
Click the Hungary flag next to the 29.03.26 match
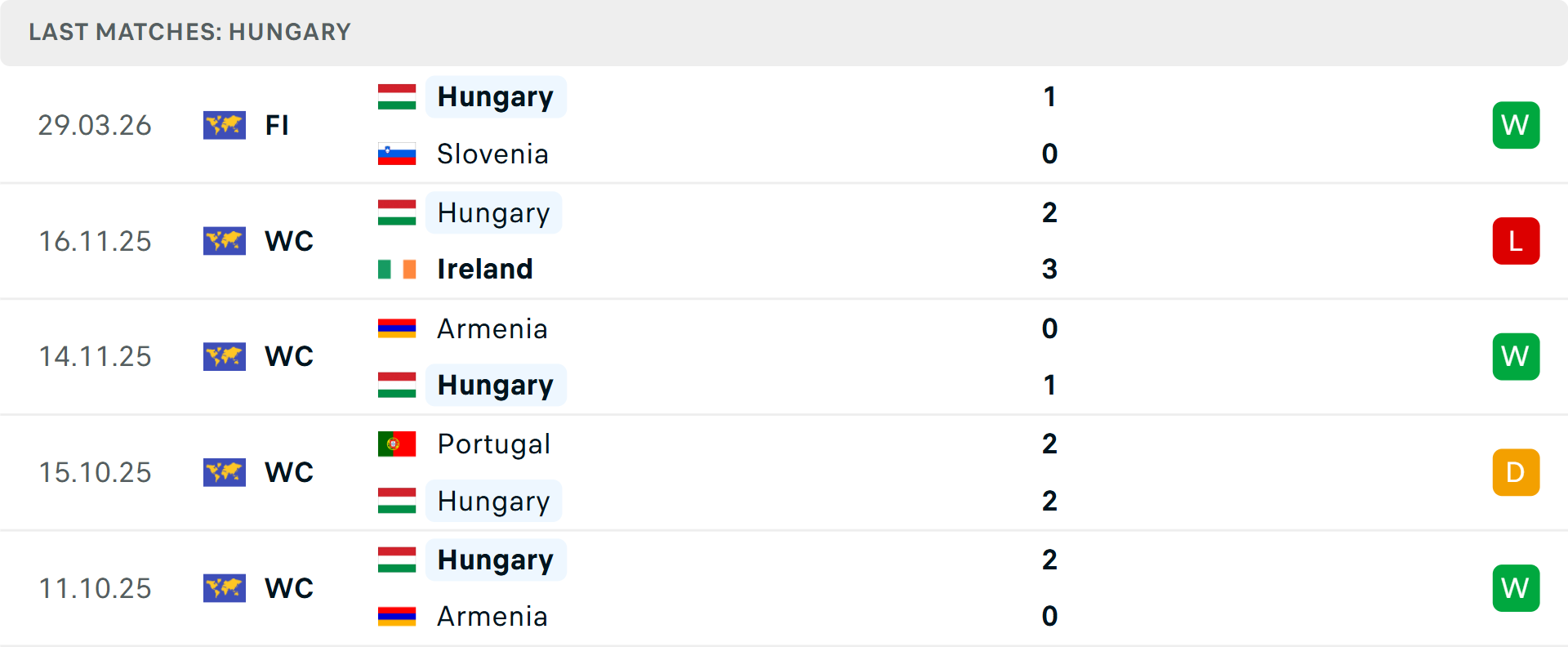pyautogui.click(x=396, y=96)
